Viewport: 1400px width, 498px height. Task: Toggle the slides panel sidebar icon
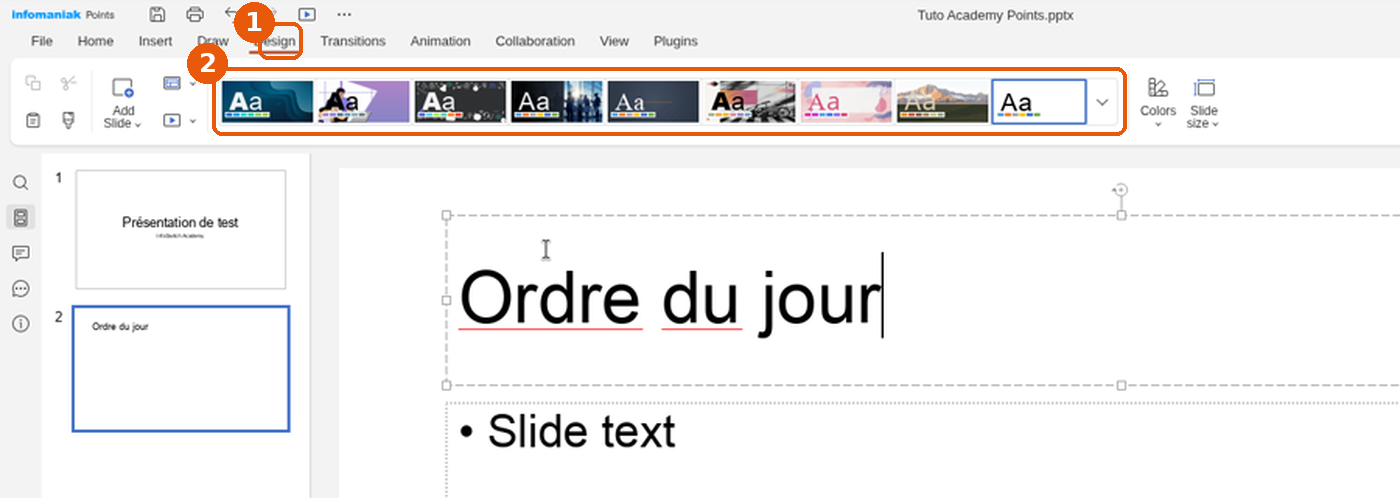(x=20, y=217)
